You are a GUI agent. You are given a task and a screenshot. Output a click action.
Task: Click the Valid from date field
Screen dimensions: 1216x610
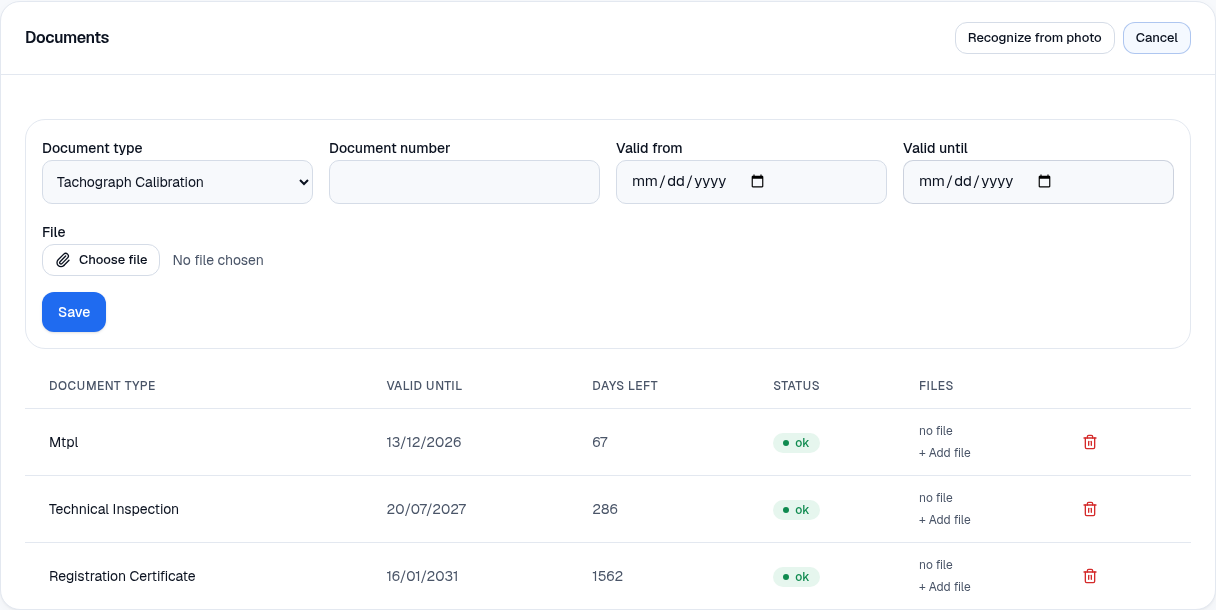pyautogui.click(x=751, y=182)
